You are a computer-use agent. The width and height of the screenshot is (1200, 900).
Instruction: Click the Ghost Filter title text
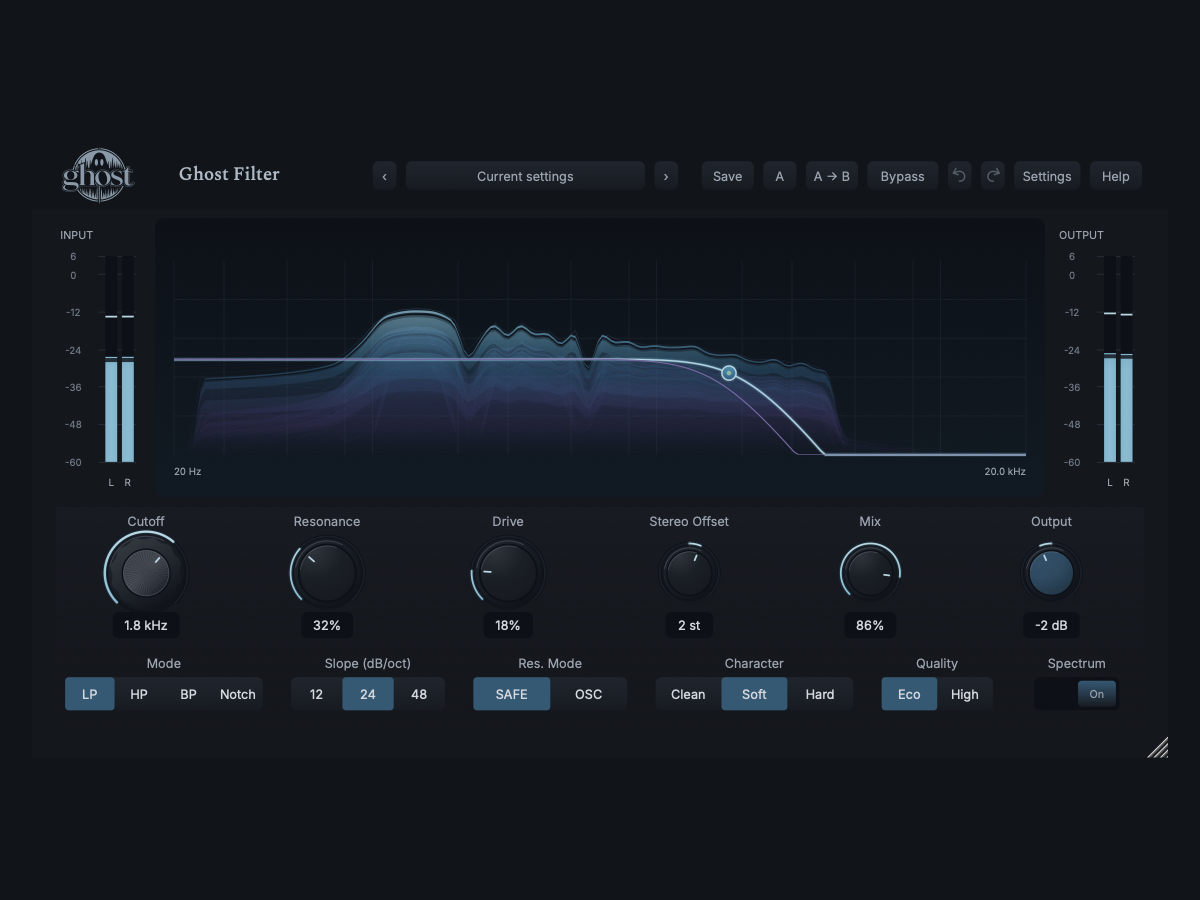point(229,174)
